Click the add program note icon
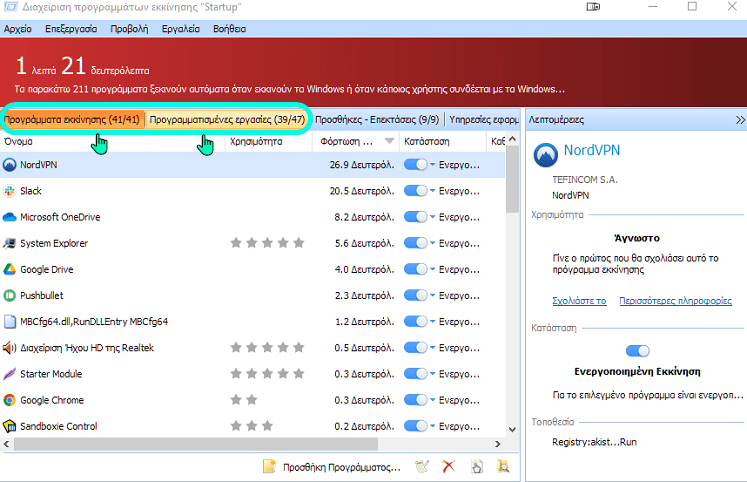The width and height of the screenshot is (747, 482). coord(270,466)
